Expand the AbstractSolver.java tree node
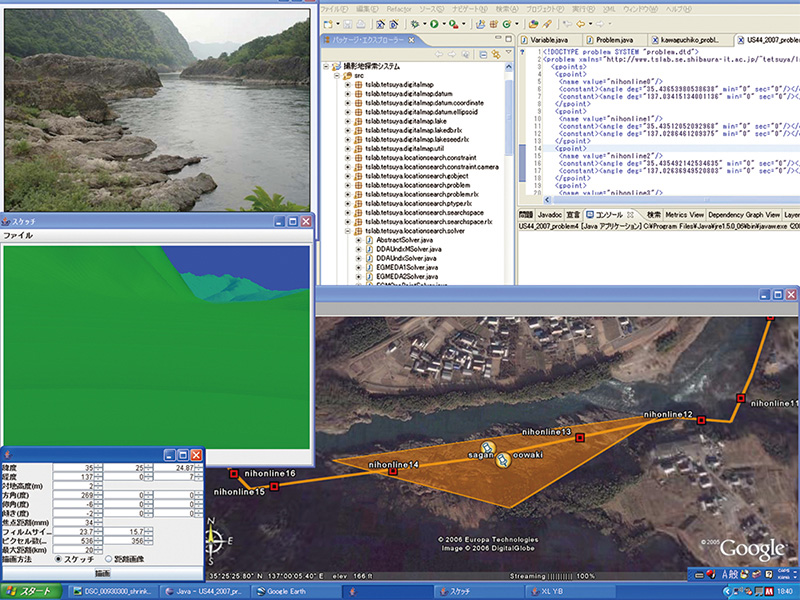Image resolution: width=800 pixels, height=600 pixels. tap(358, 241)
